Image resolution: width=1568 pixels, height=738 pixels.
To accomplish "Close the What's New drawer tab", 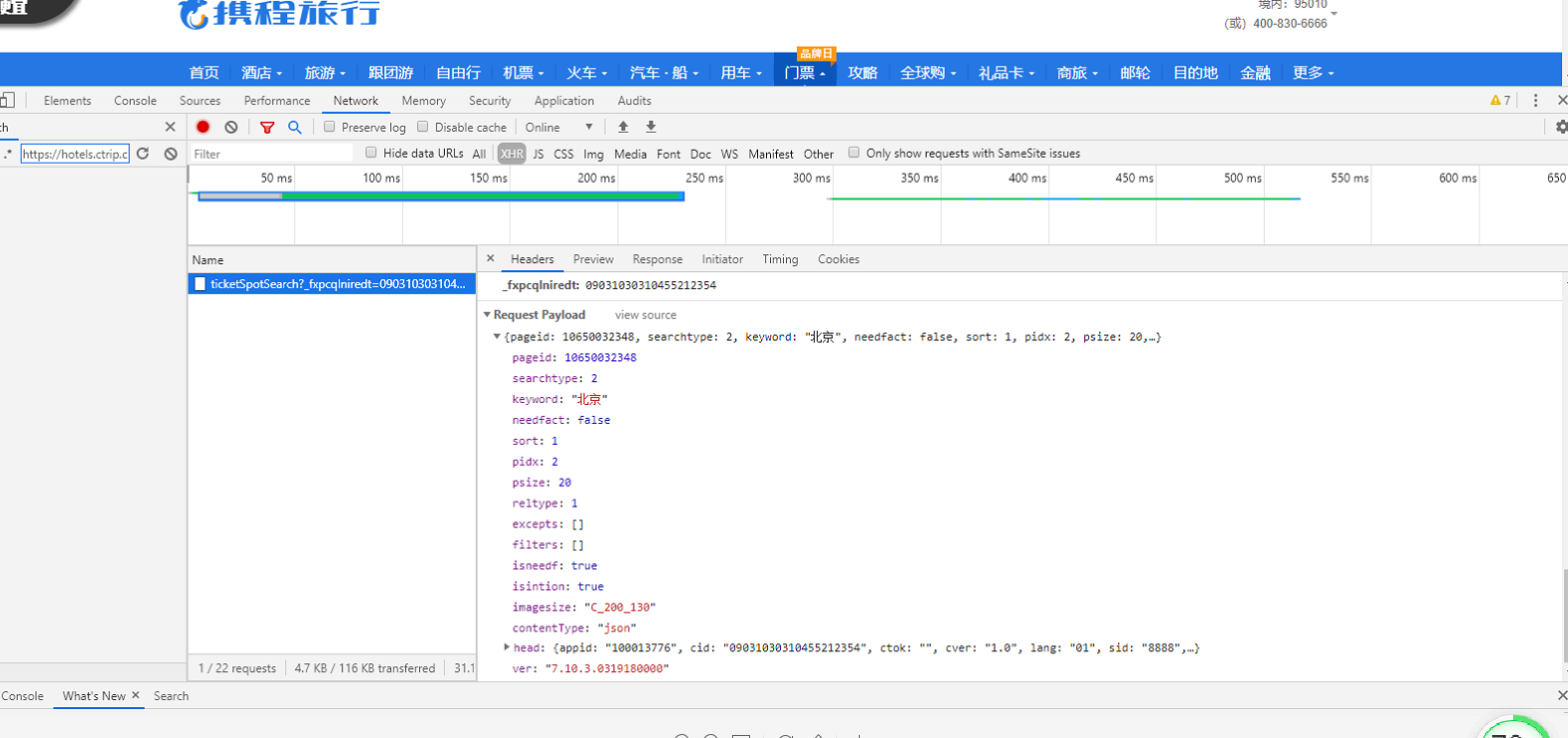I will pyautogui.click(x=136, y=695).
